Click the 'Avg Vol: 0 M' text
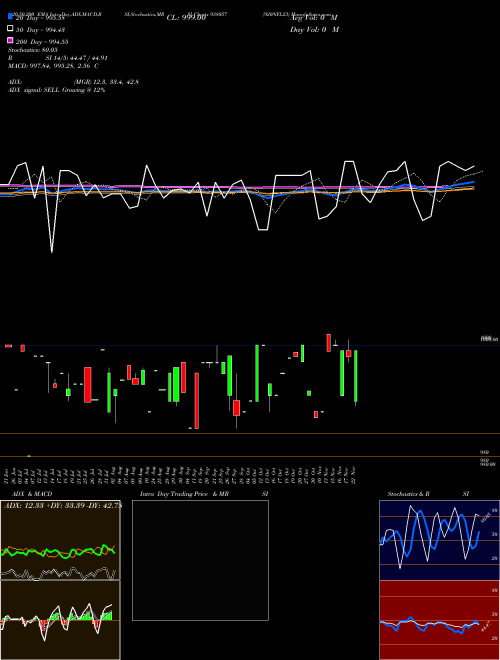The height and width of the screenshot is (660, 500). click(314, 18)
